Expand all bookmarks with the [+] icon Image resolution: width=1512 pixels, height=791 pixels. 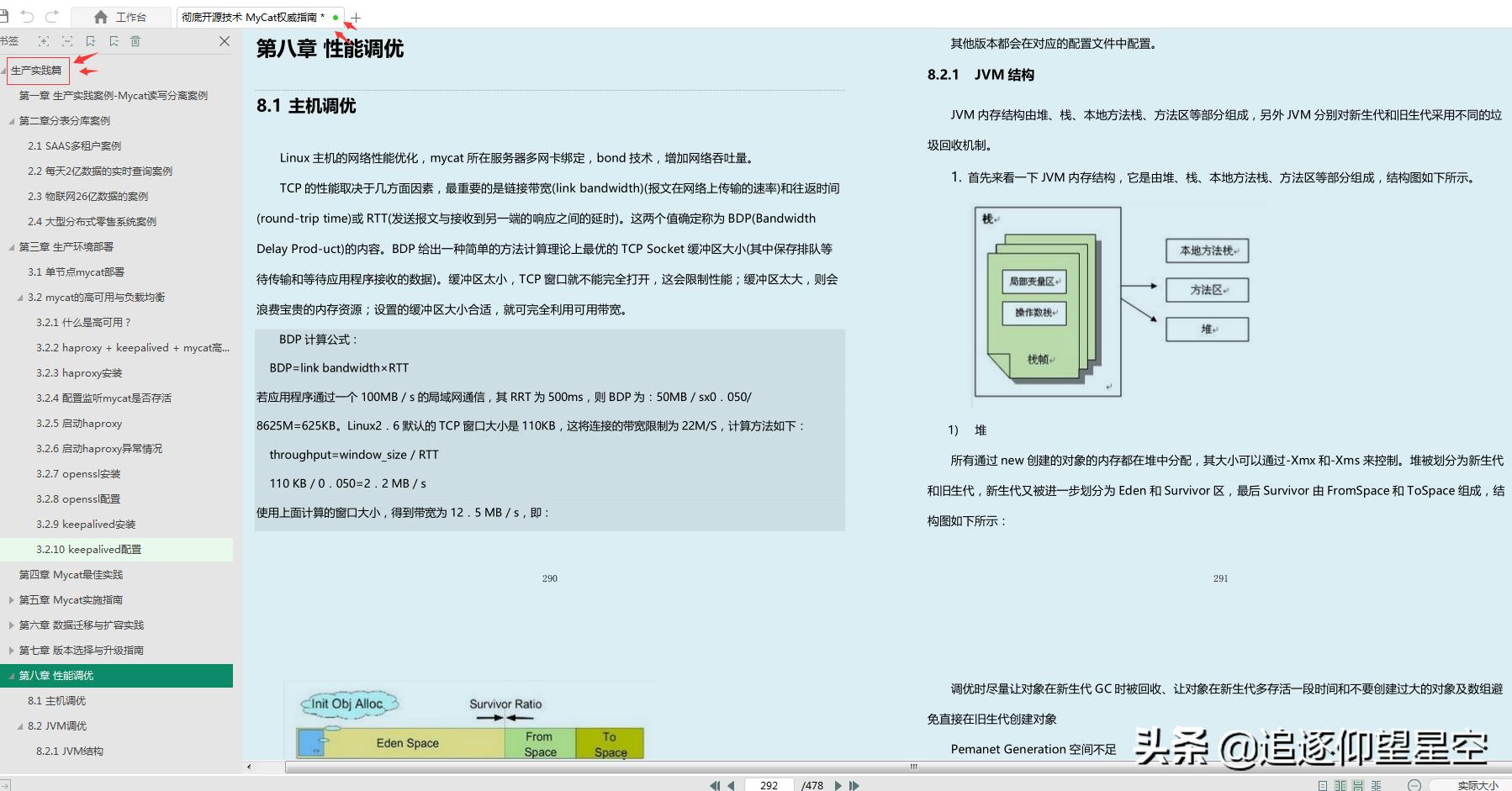(x=44, y=40)
